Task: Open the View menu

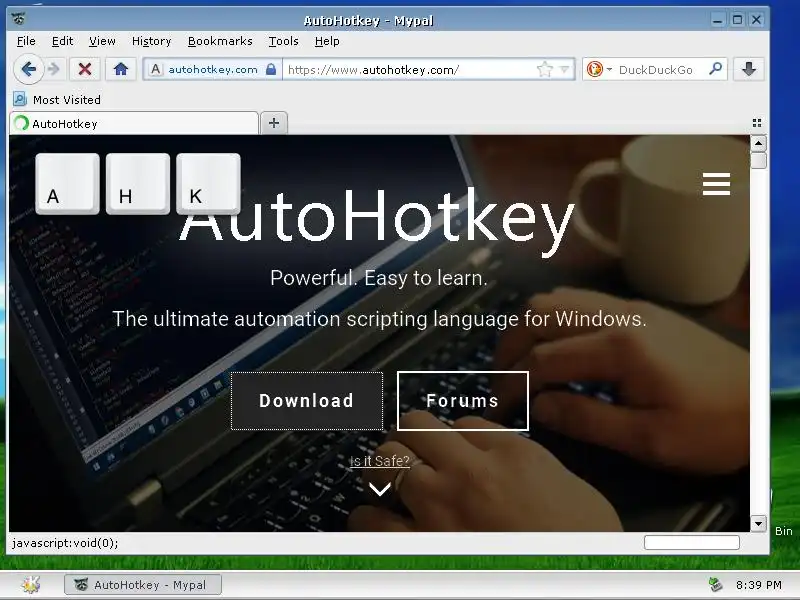Action: [x=102, y=41]
